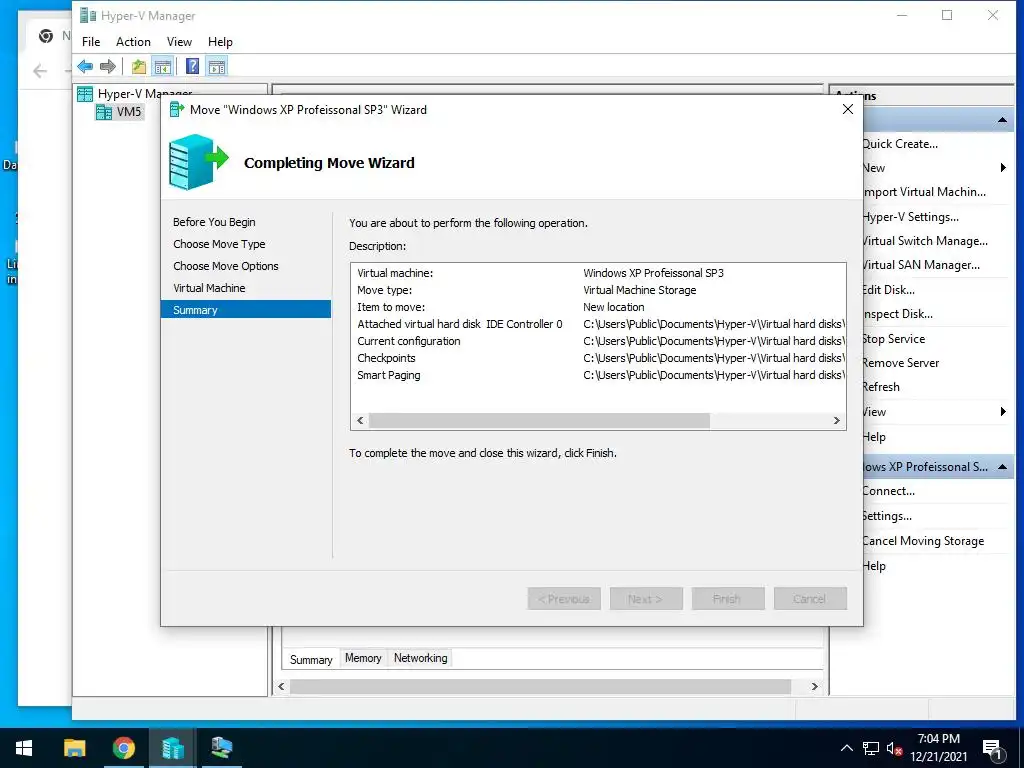Click Remove Server action
The width and height of the screenshot is (1024, 768).
[901, 363]
